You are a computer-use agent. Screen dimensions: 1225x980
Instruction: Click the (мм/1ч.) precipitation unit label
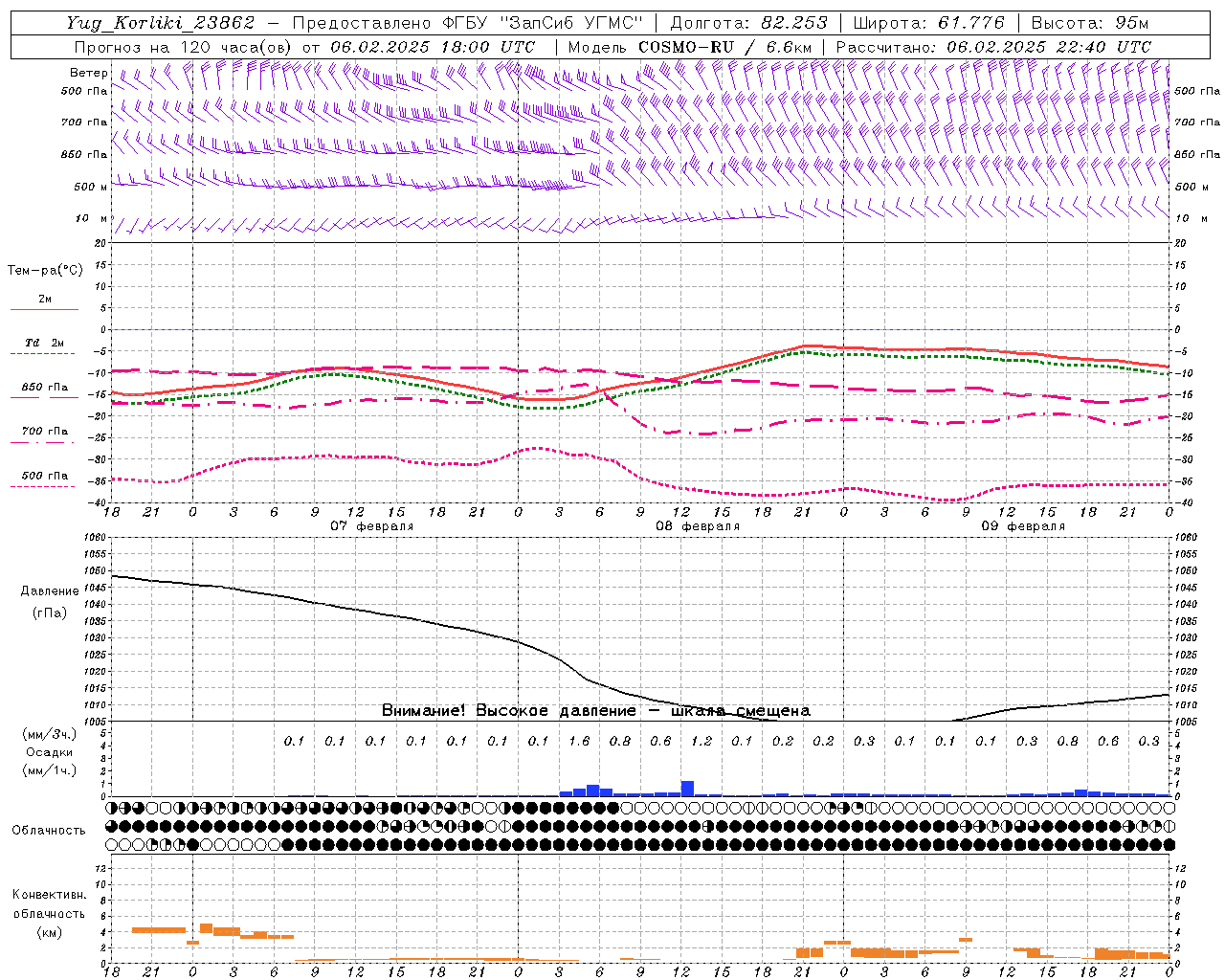pyautogui.click(x=49, y=770)
